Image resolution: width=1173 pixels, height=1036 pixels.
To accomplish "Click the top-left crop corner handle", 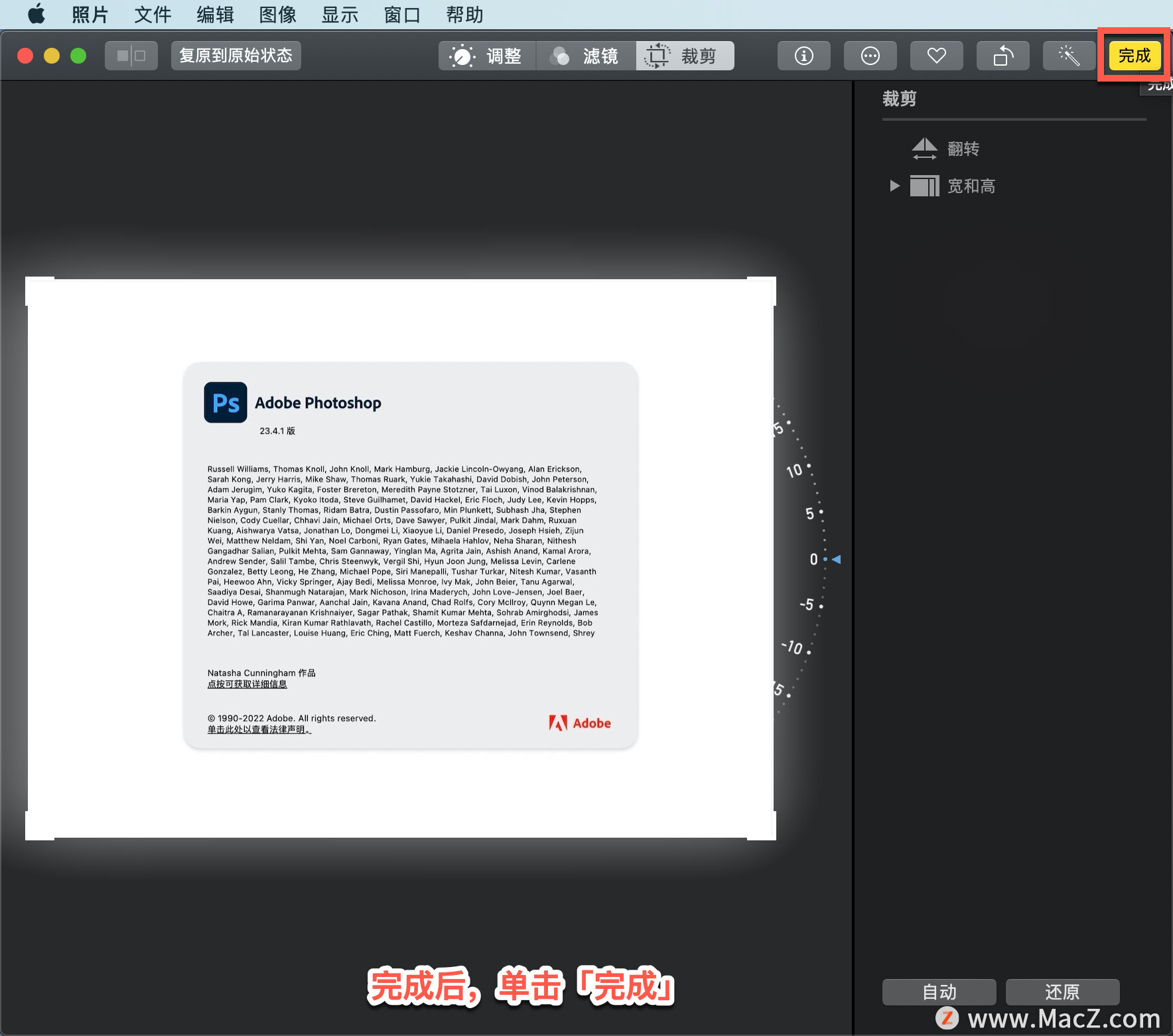I will [x=38, y=290].
